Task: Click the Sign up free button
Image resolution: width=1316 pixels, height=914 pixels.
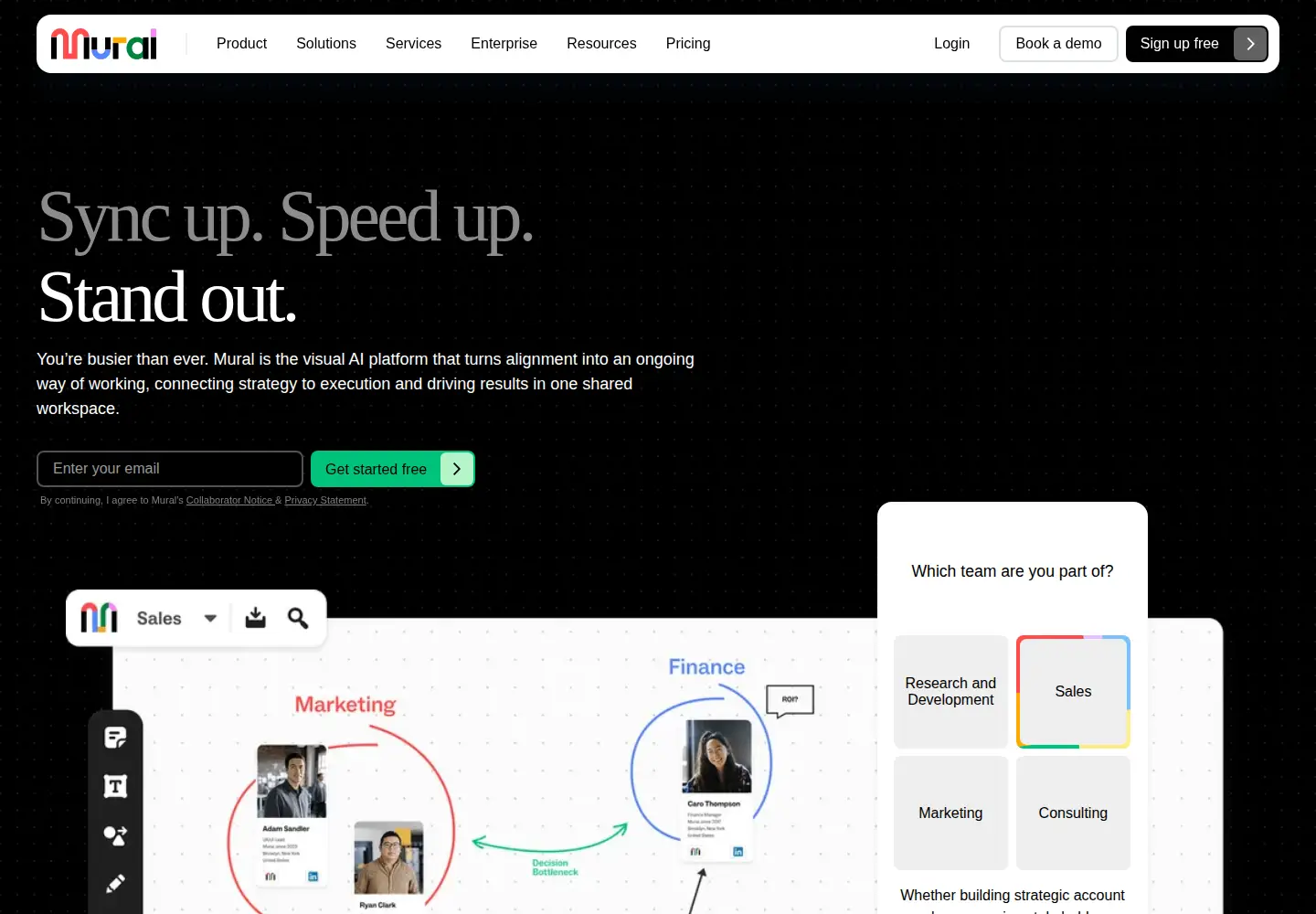Action: coord(1196,44)
